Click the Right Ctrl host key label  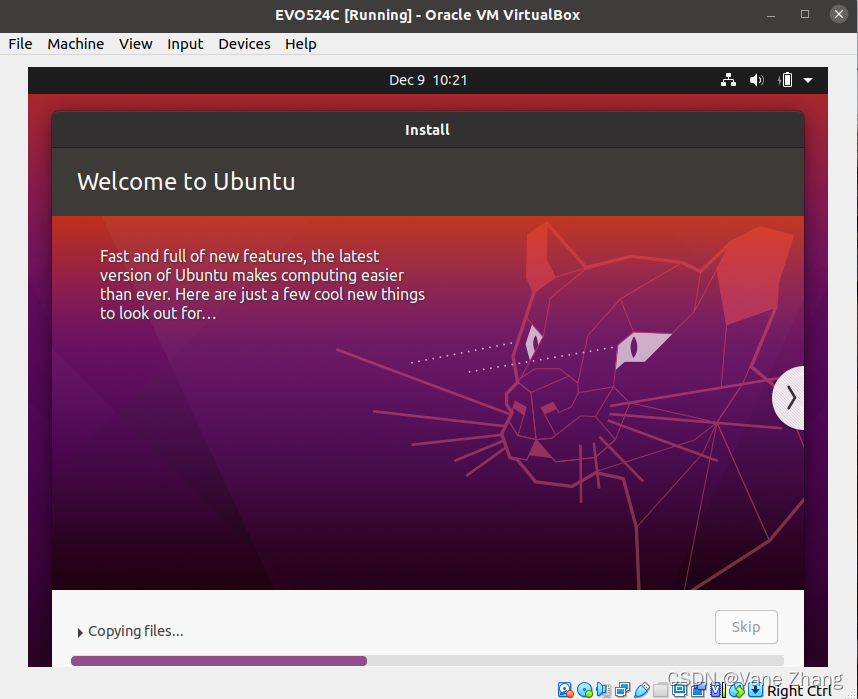tap(799, 691)
